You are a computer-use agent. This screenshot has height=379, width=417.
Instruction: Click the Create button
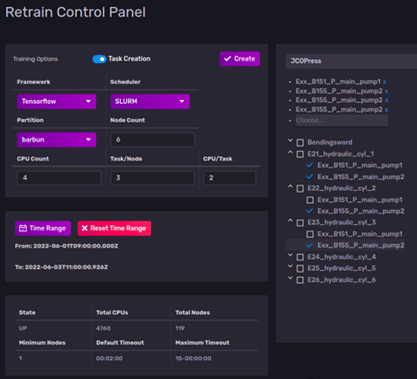coord(240,59)
